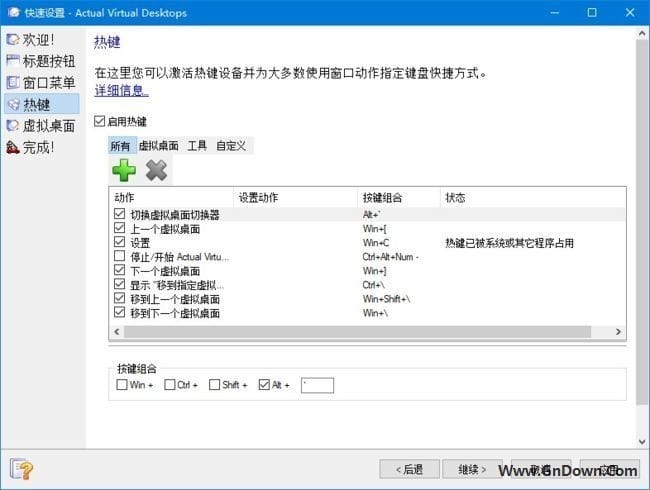Viewport: 650px width, 490px height.
Task: Click the 热键已被系统或其它程序占用 status text
Action: click(x=509, y=243)
